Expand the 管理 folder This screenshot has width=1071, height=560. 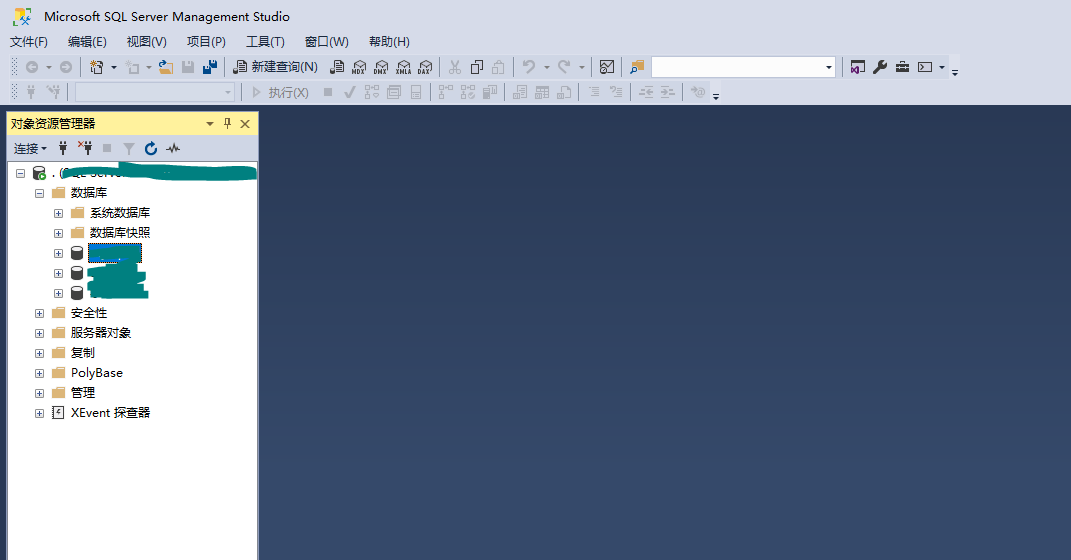pyautogui.click(x=40, y=393)
